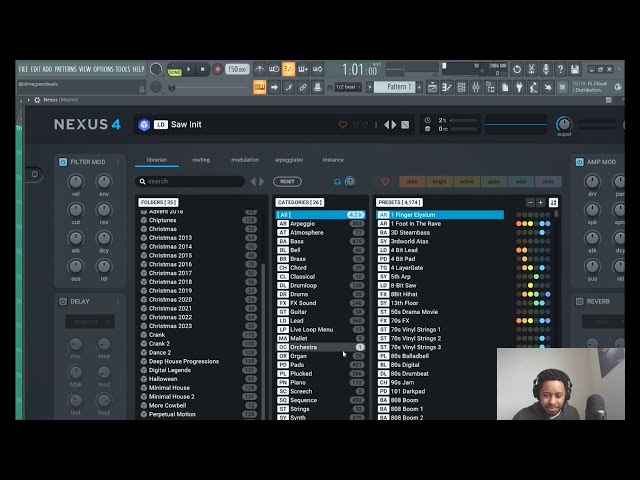The height and width of the screenshot is (480, 640).
Task: Switch to the routing tab
Action: pyautogui.click(x=201, y=160)
